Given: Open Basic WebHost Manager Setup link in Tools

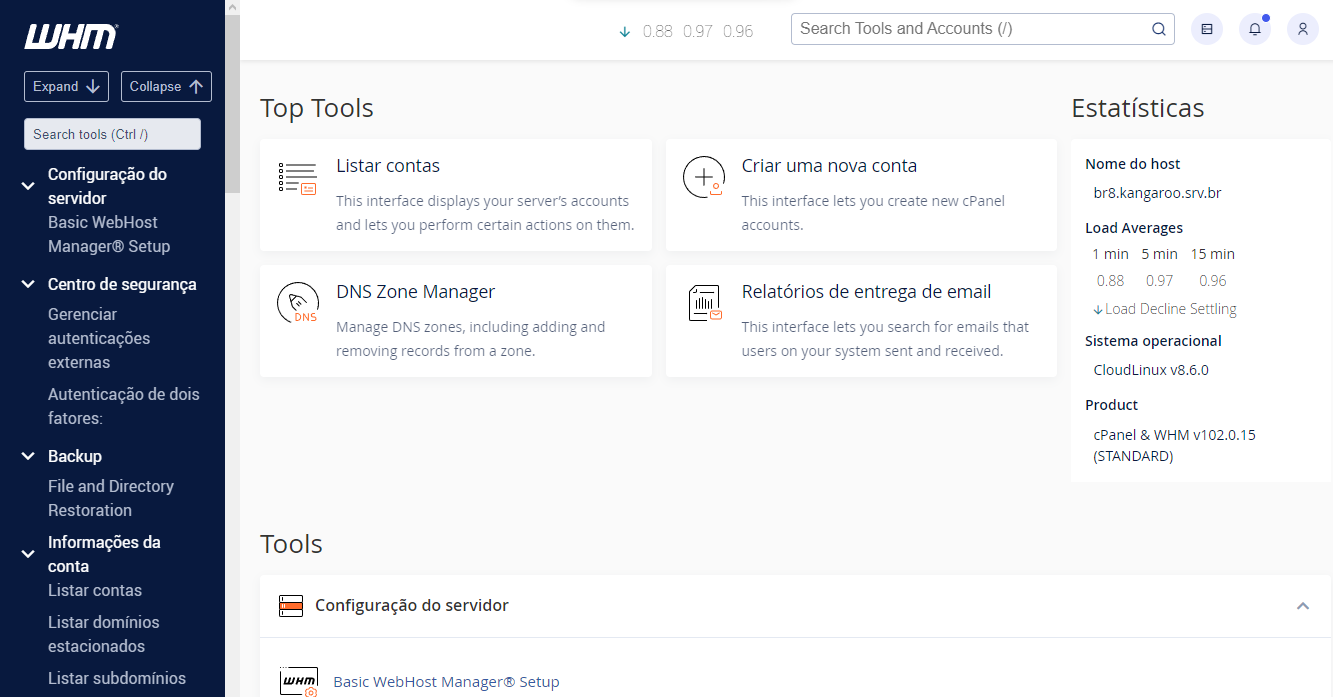Looking at the screenshot, I should [x=446, y=682].
